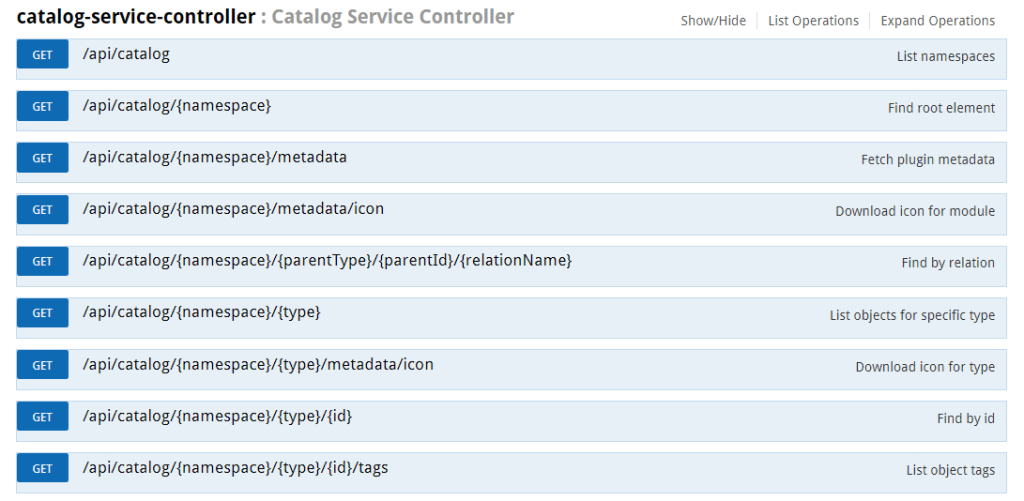
Task: Click the catalog-service-controller heading
Action: pyautogui.click(x=136, y=17)
